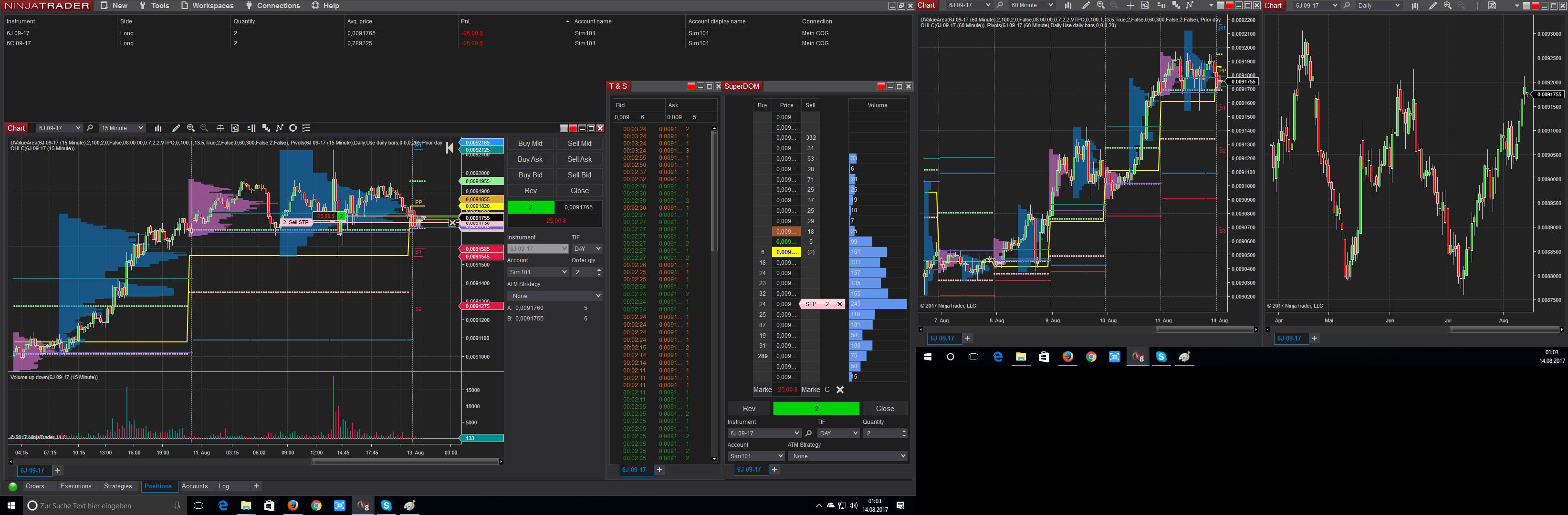The image size is (1568, 515).
Task: Open Strategies icon in 15 Minute chart toolbar
Action: pyautogui.click(x=293, y=128)
